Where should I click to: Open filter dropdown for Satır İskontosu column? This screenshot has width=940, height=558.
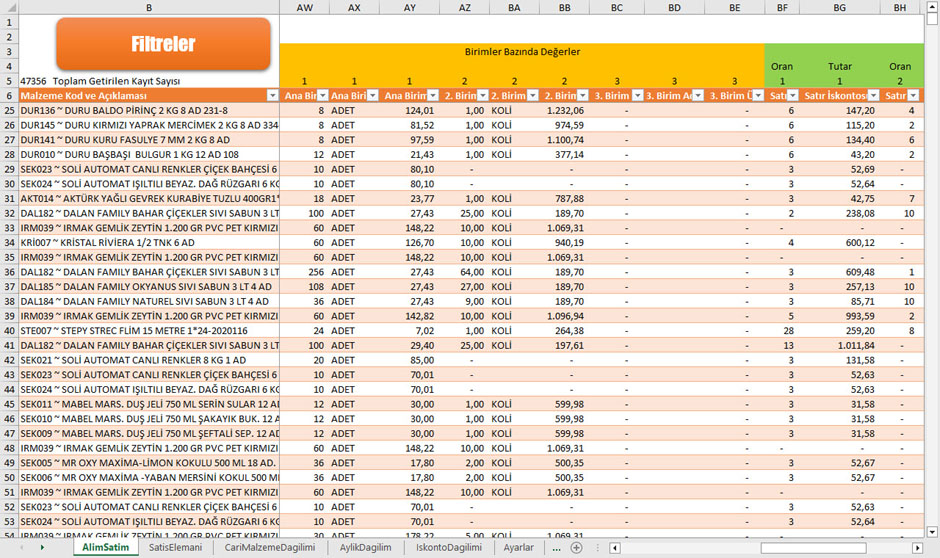tap(873, 96)
